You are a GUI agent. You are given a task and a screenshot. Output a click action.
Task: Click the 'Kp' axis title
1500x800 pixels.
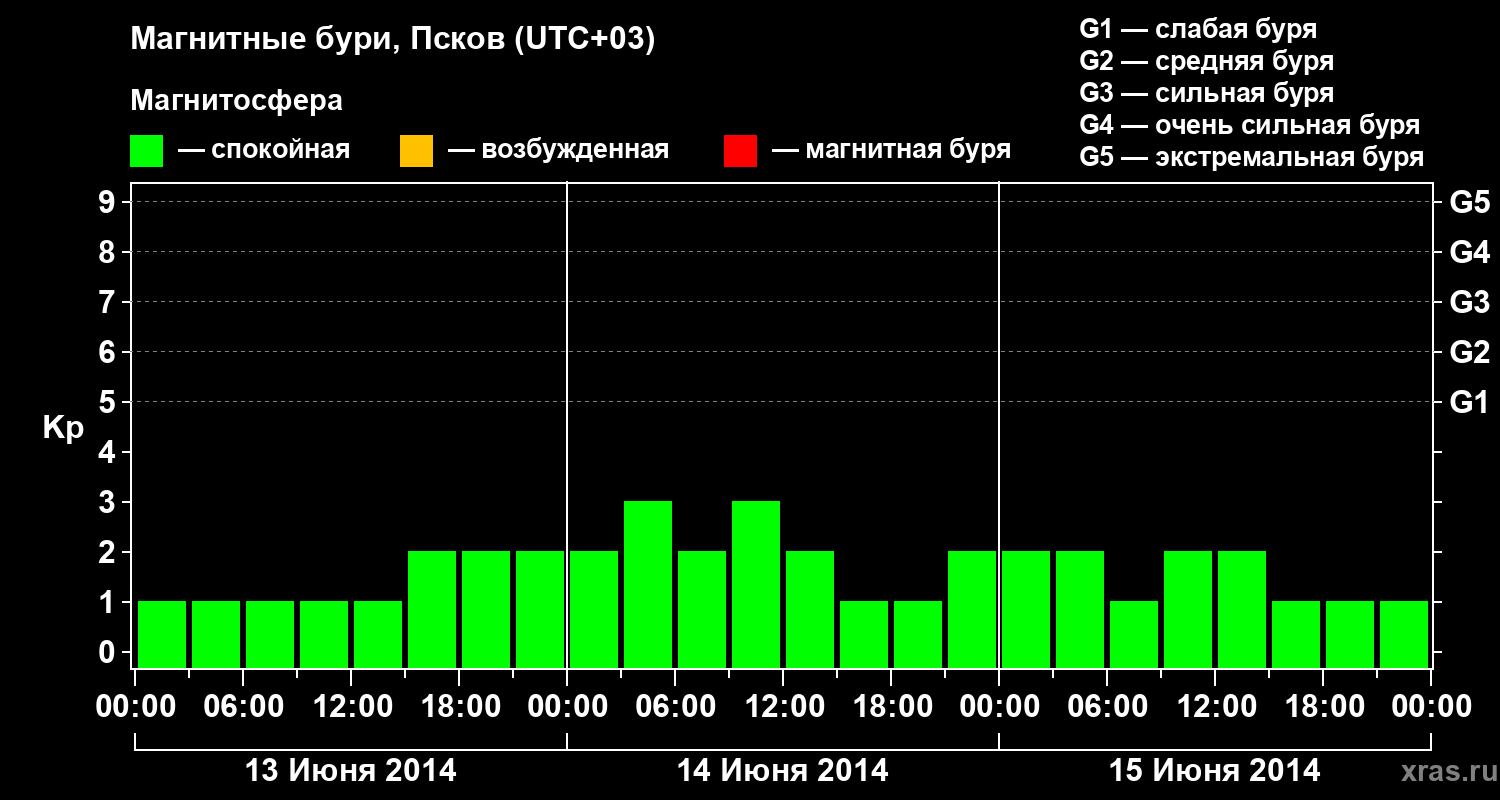pyautogui.click(x=63, y=430)
